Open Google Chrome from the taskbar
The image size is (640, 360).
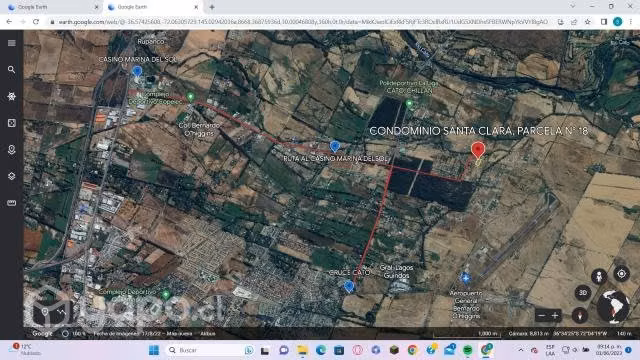(412, 350)
